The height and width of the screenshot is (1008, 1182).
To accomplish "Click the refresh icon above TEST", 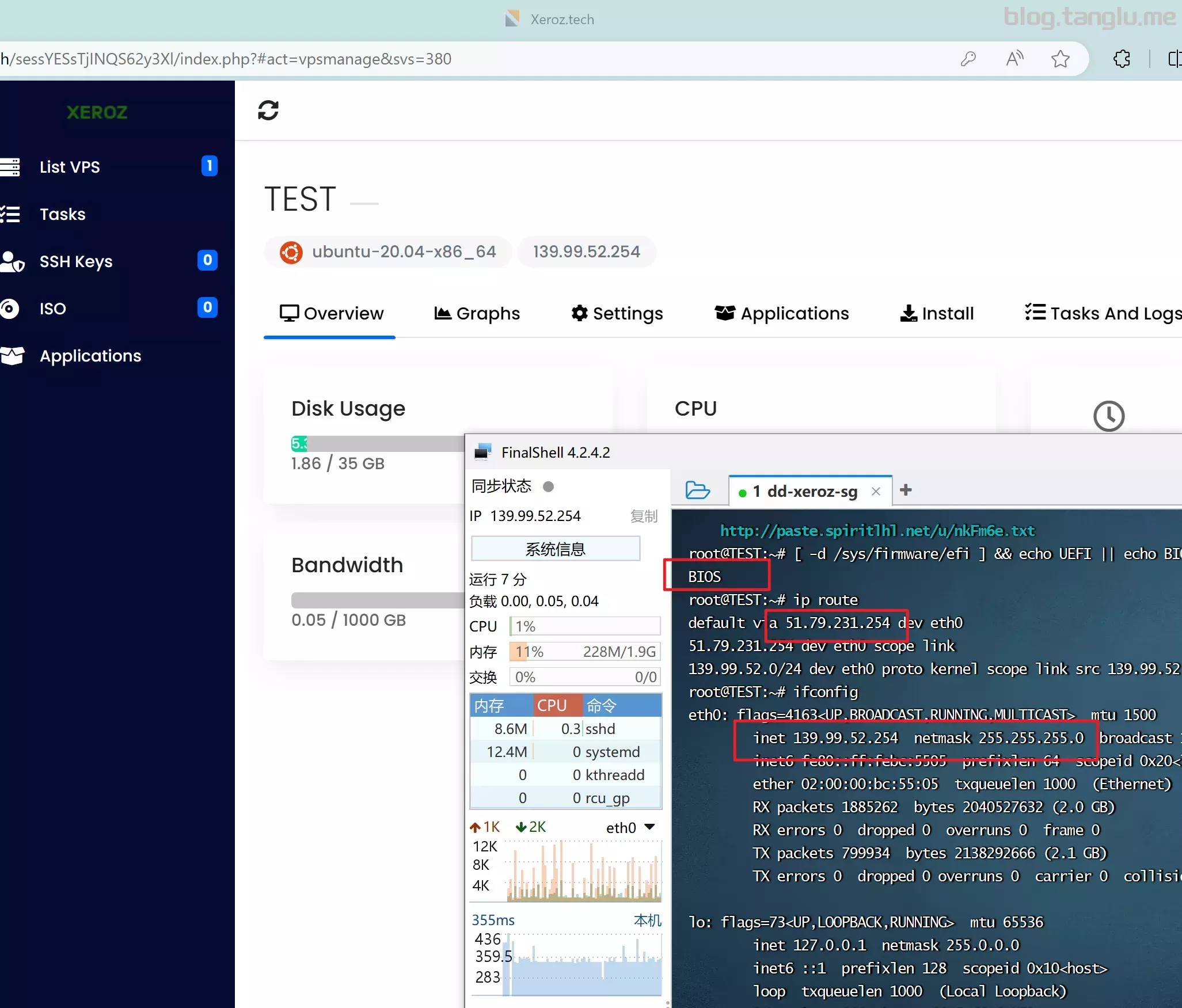I will pyautogui.click(x=268, y=110).
